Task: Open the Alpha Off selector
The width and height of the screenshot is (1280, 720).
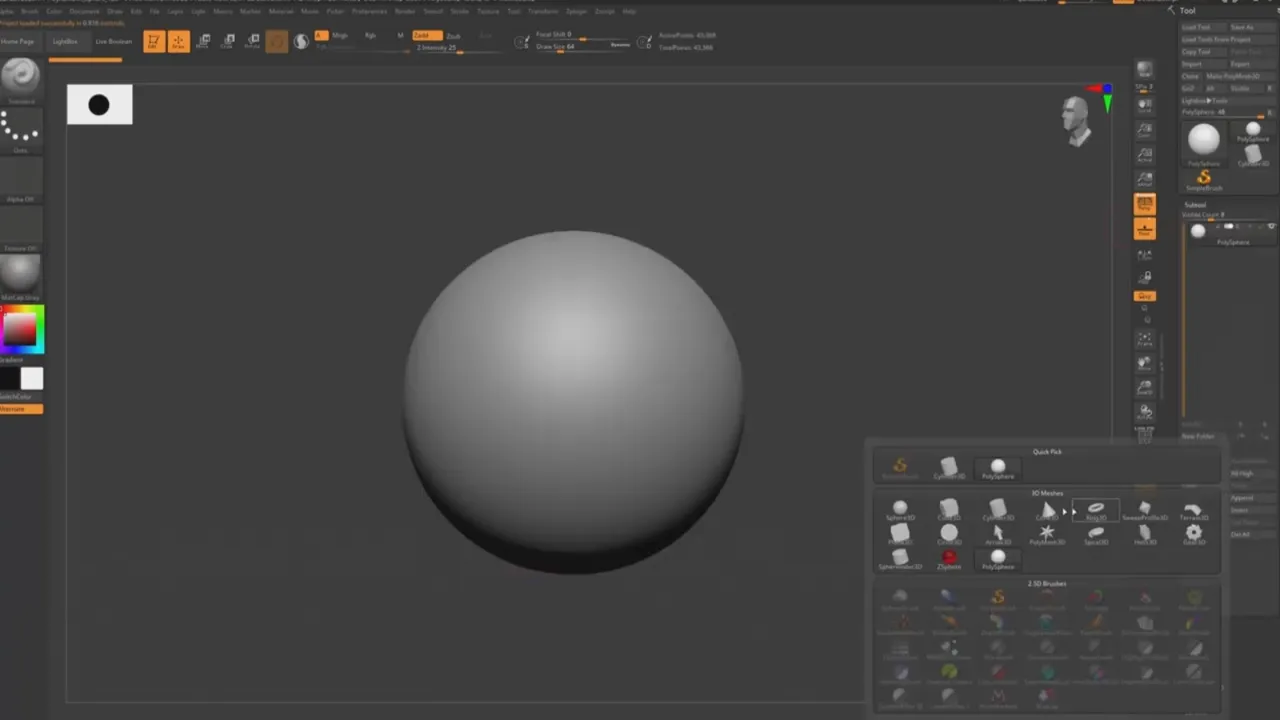Action: click(20, 179)
